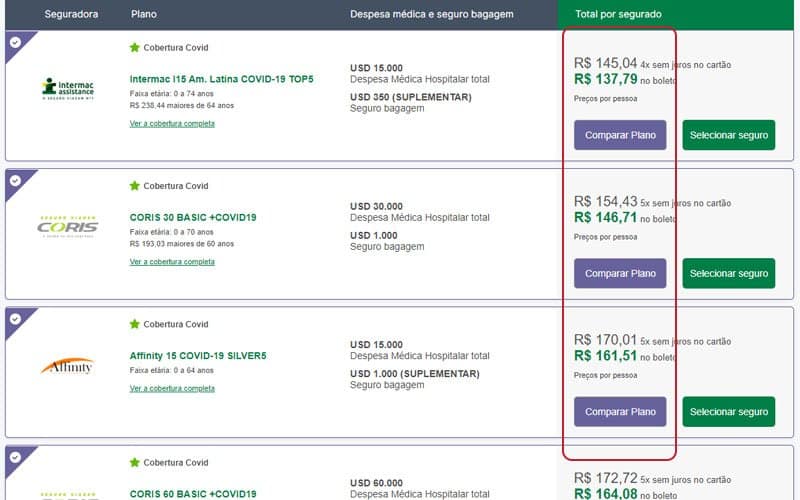This screenshot has width=800, height=500.
Task: Click the Seguradora column header
Action: pos(71,14)
